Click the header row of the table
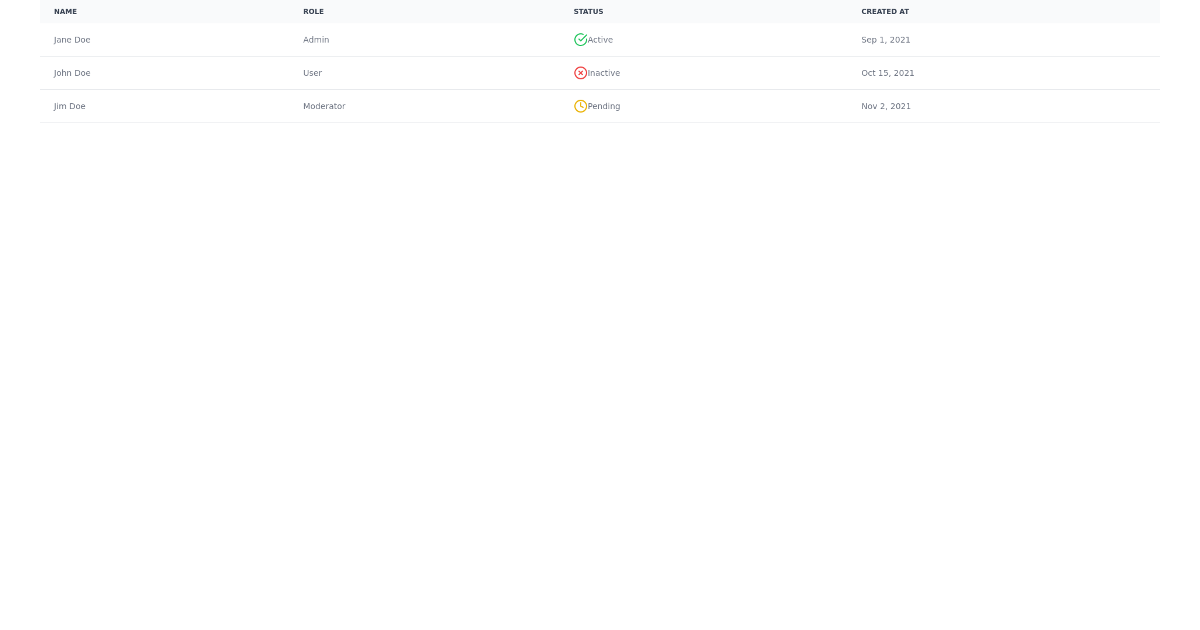The width and height of the screenshot is (1200, 630). point(600,11)
